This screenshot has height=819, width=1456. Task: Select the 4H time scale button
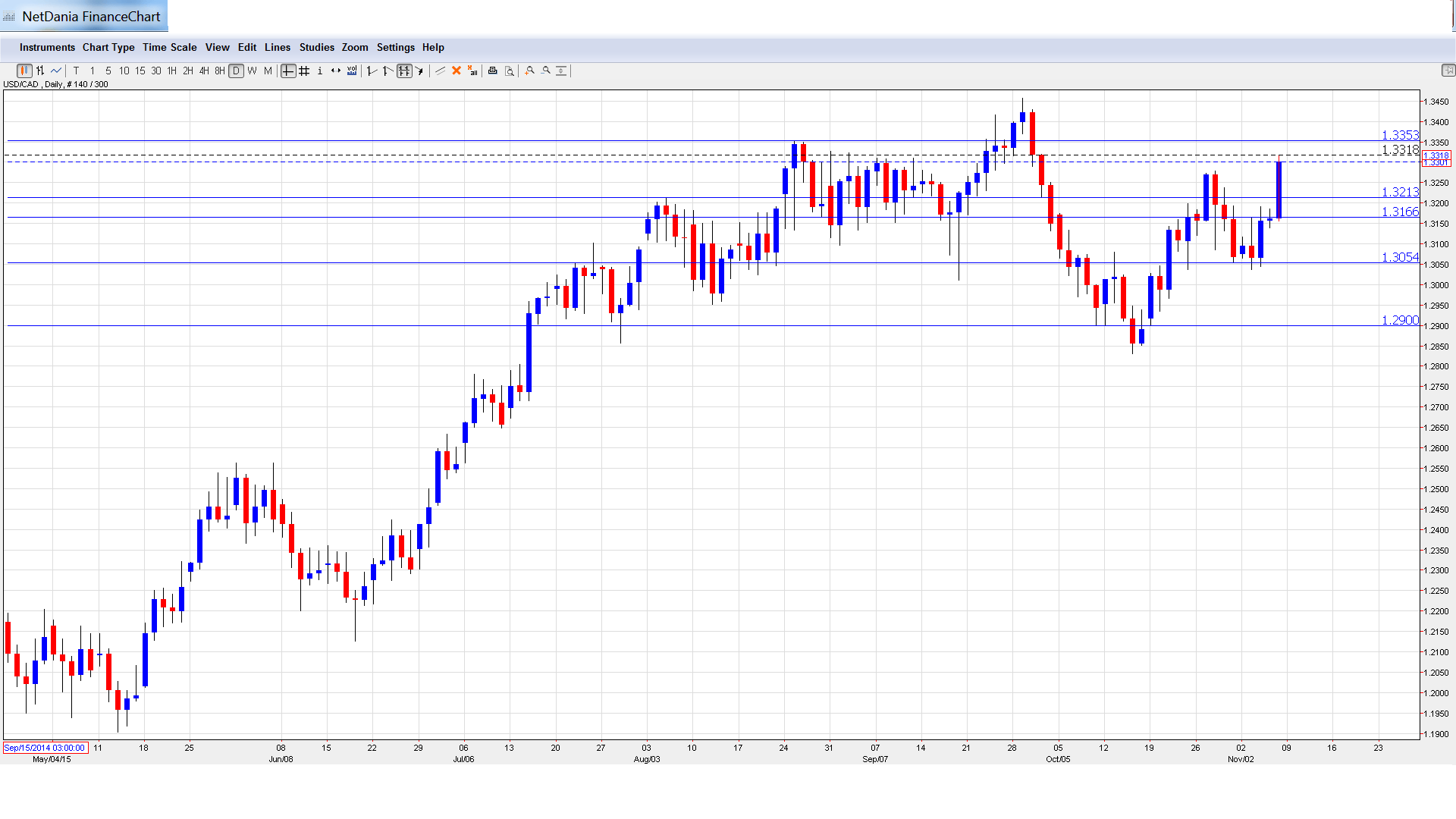(204, 71)
